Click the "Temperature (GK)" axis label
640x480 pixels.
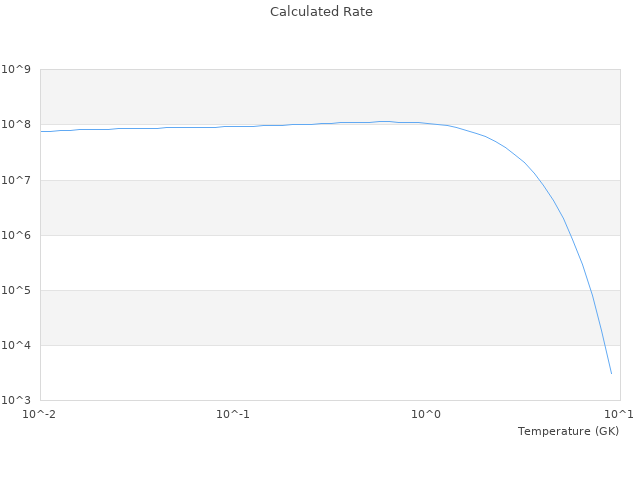pyautogui.click(x=568, y=431)
